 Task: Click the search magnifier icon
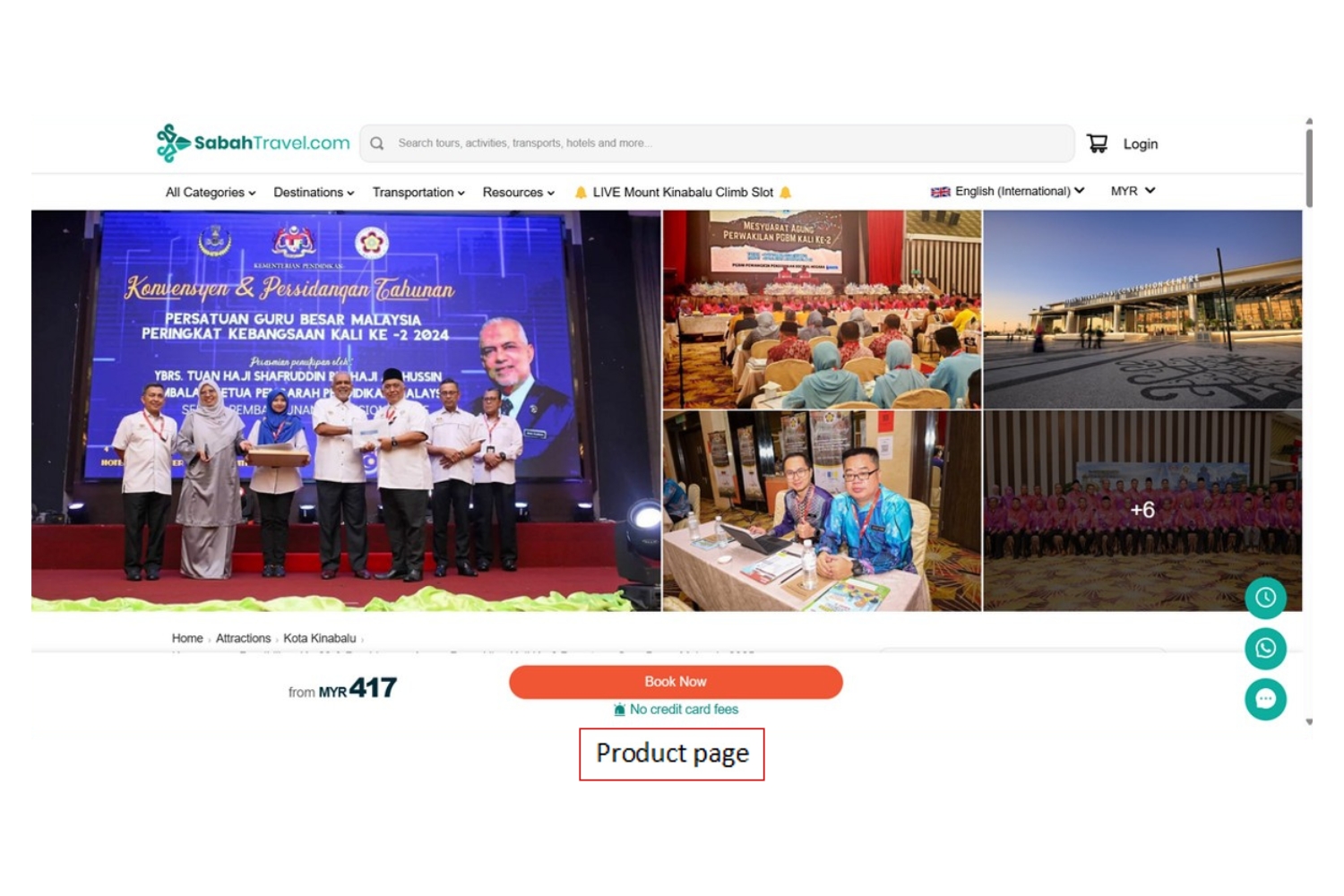click(377, 143)
